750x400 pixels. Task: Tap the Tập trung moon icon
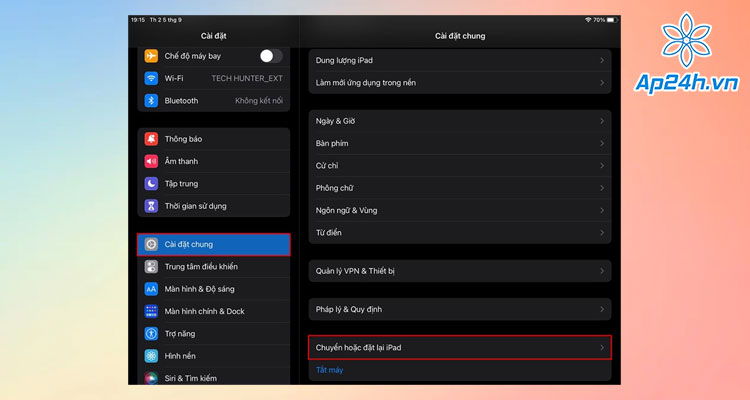click(x=151, y=184)
